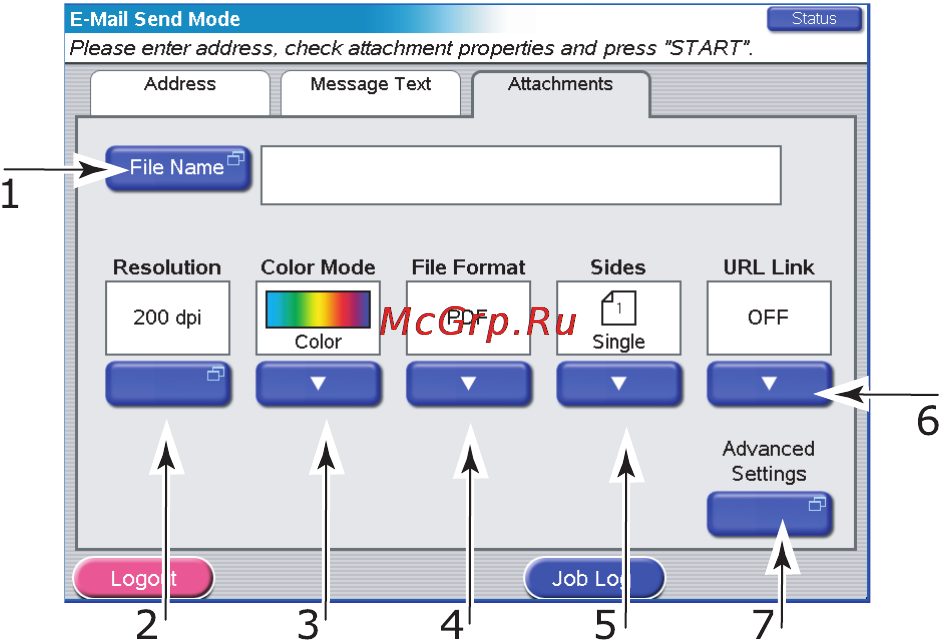Screen dimensions: 944x640
Task: Click the 200 dpi resolution value
Action: (167, 317)
